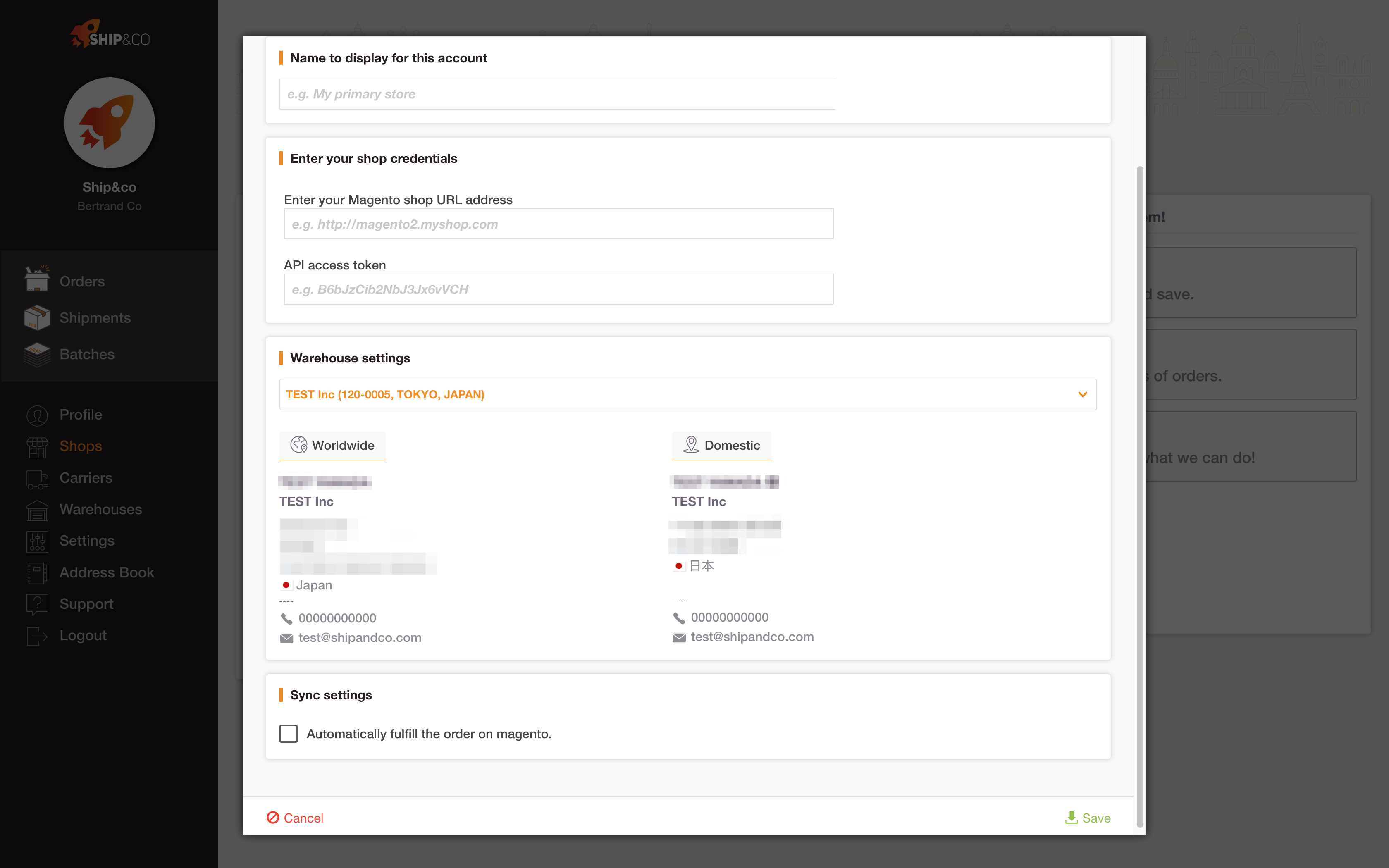Image resolution: width=1389 pixels, height=868 pixels.
Task: Open the Carriers page
Action: (85, 478)
